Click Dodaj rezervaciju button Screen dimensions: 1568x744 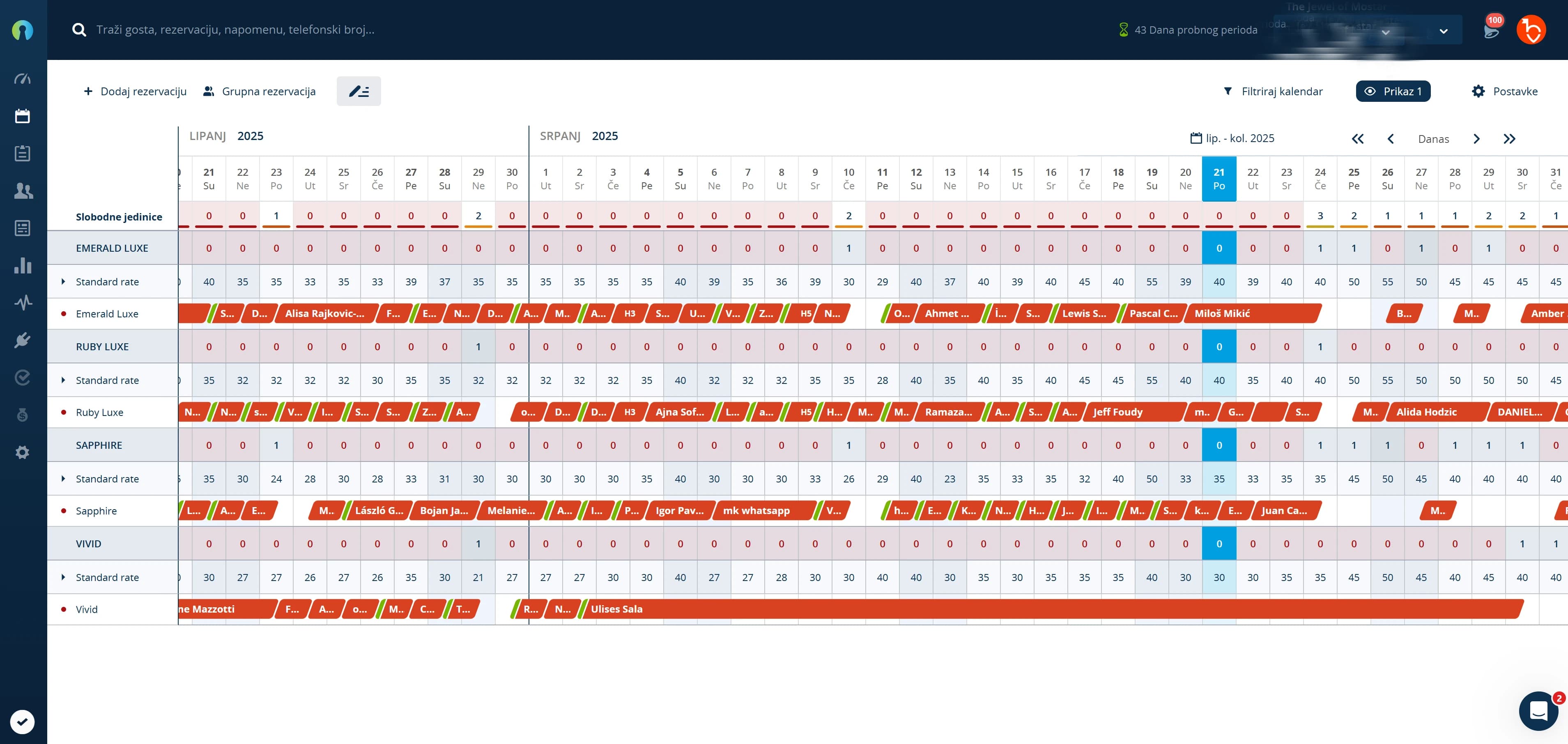[x=135, y=91]
